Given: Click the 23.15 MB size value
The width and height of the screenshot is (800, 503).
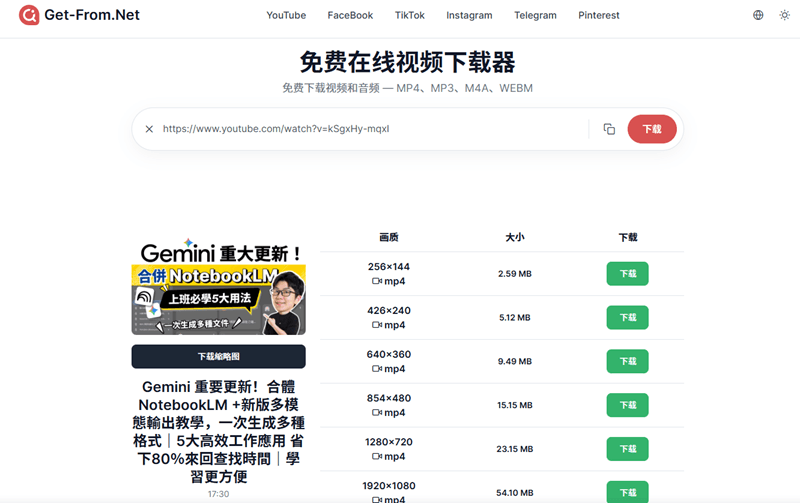Looking at the screenshot, I should coord(515,449).
